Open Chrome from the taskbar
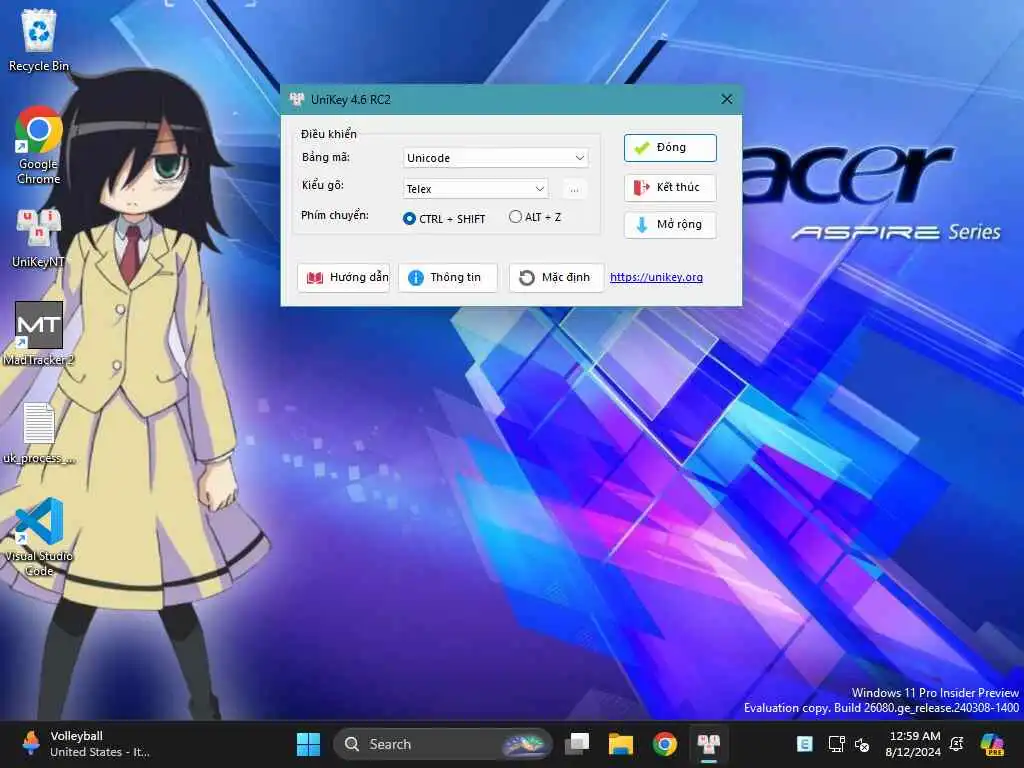 point(664,744)
